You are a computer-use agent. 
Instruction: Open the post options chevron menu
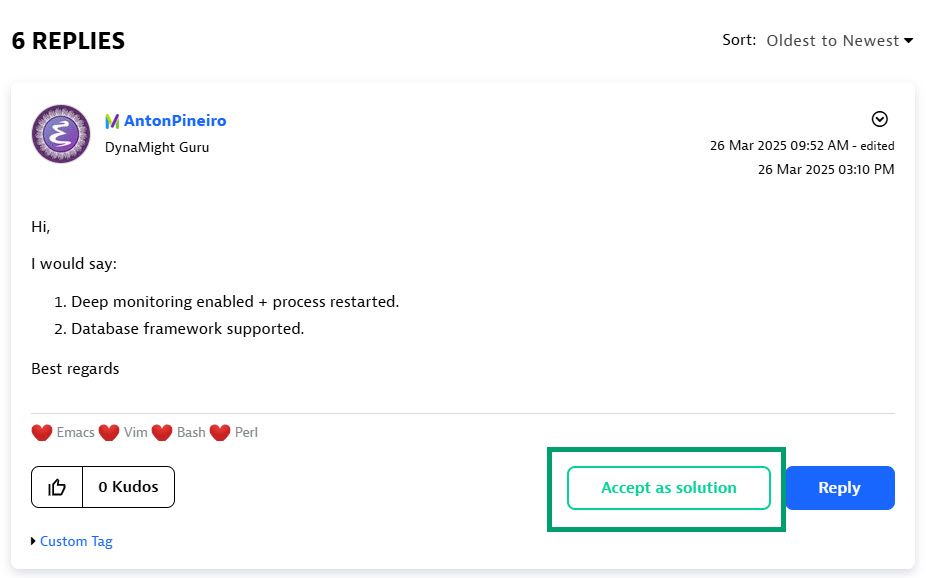[879, 119]
